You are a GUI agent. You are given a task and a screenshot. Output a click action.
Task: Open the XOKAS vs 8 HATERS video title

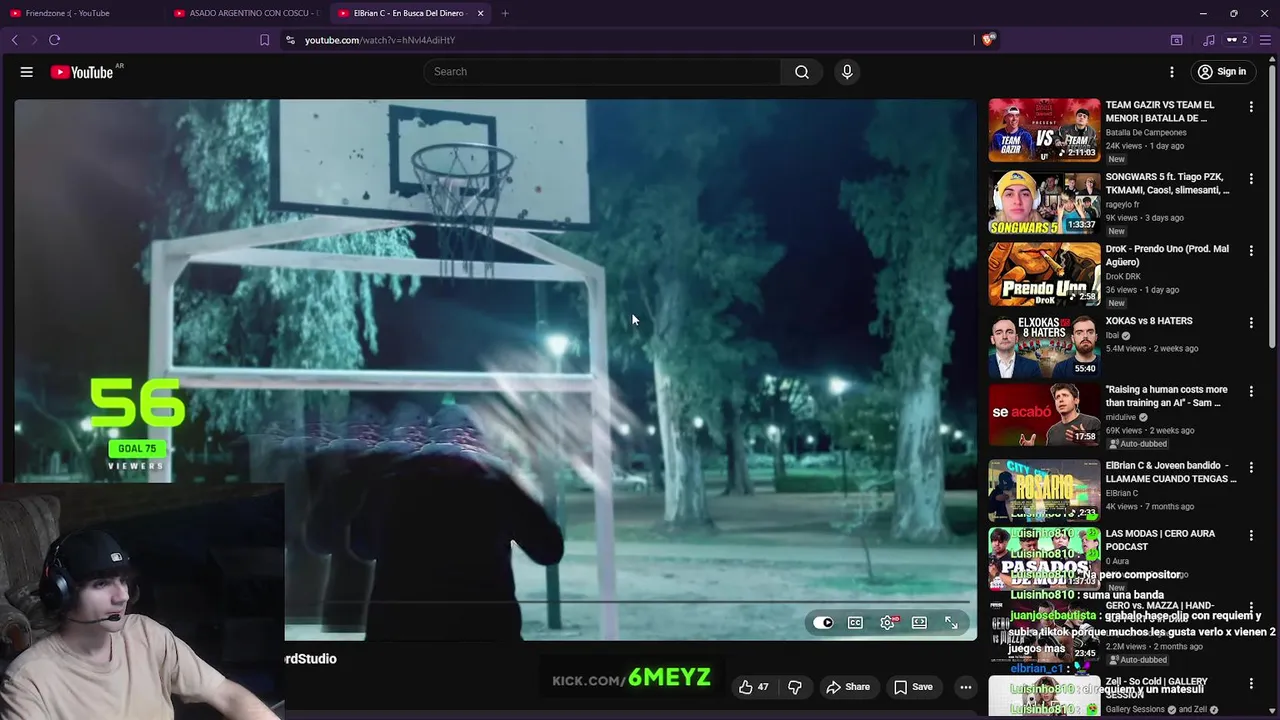point(1149,321)
